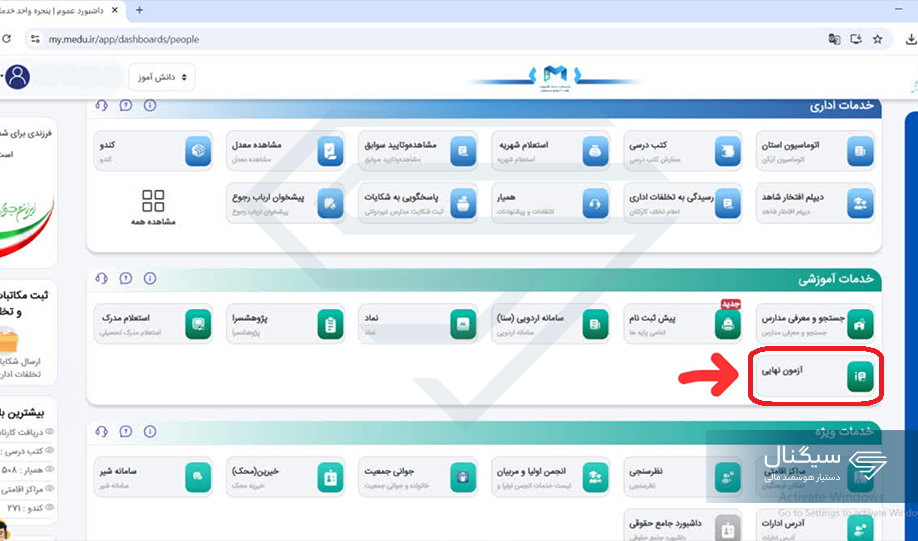Open a new browser tab
Screen dimensions: 918x541
139,10
